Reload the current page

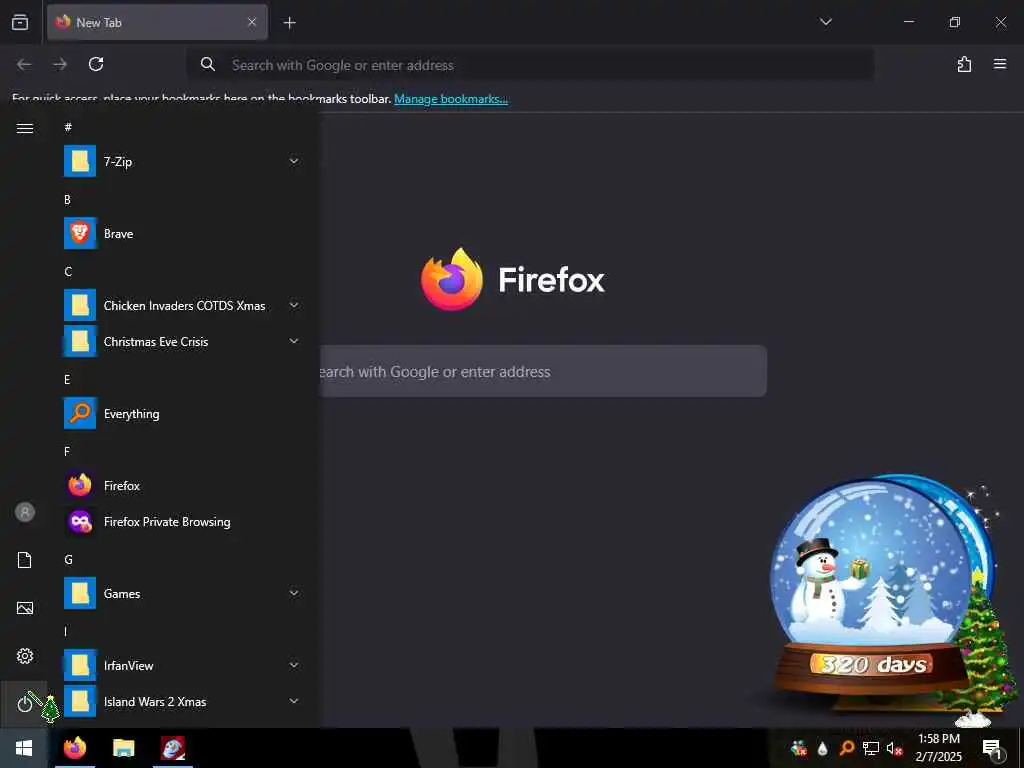[96, 64]
